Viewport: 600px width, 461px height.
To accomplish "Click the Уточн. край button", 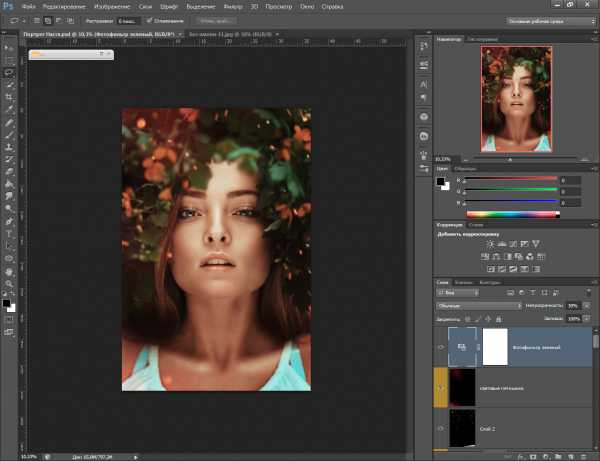I will click(214, 20).
